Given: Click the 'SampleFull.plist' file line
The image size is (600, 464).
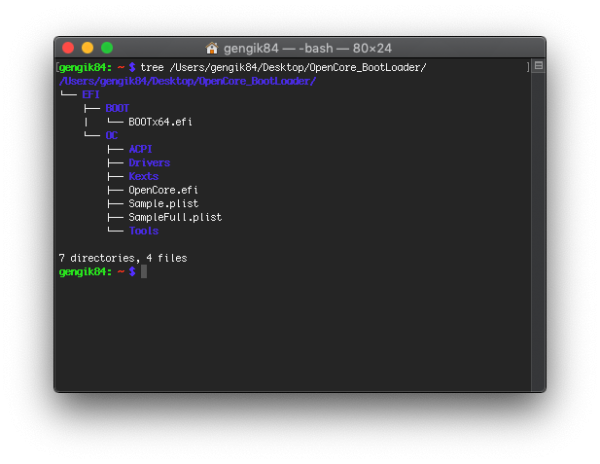Looking at the screenshot, I should click(175, 217).
